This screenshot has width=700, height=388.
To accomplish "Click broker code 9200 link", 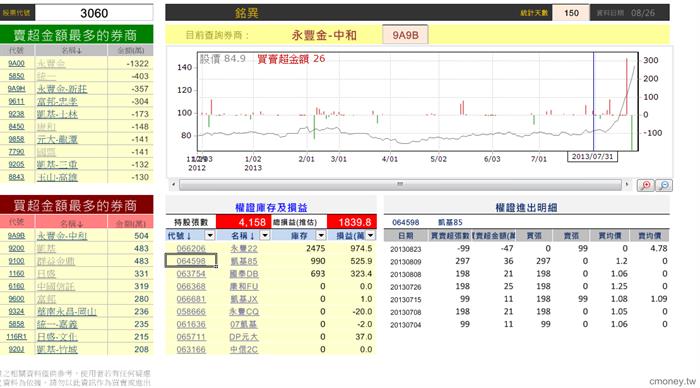I will click(16, 248).
